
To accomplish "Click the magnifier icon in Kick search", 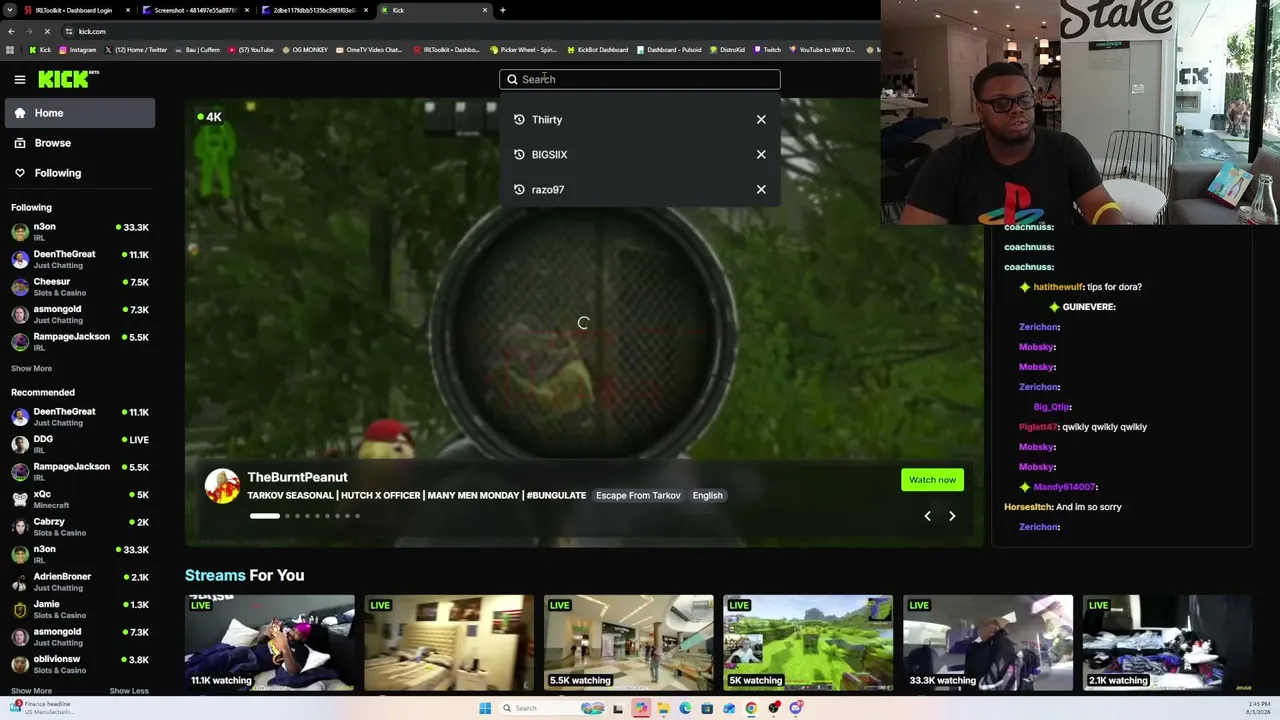I will (x=512, y=80).
